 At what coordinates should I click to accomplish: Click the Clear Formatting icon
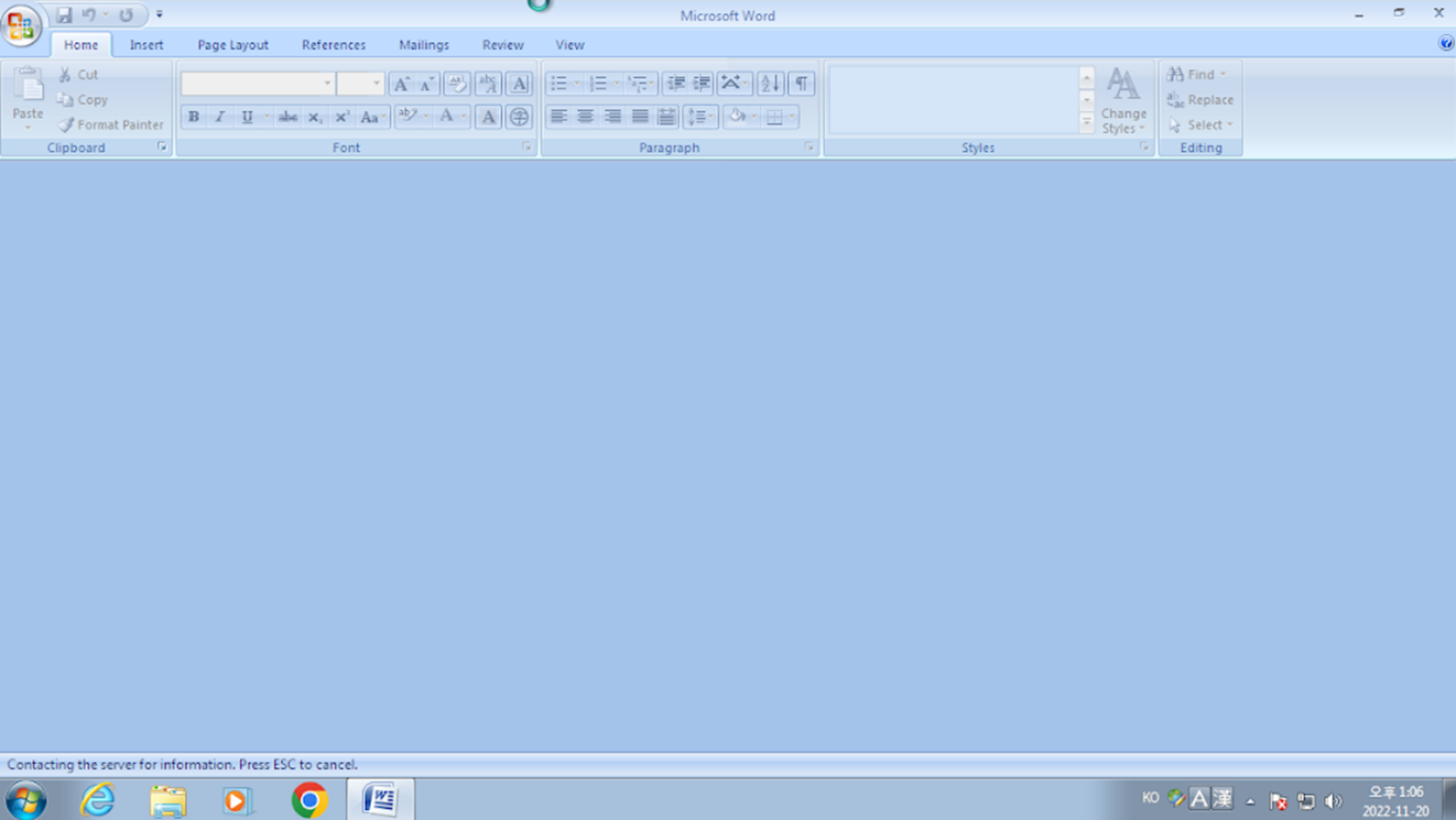click(x=457, y=83)
